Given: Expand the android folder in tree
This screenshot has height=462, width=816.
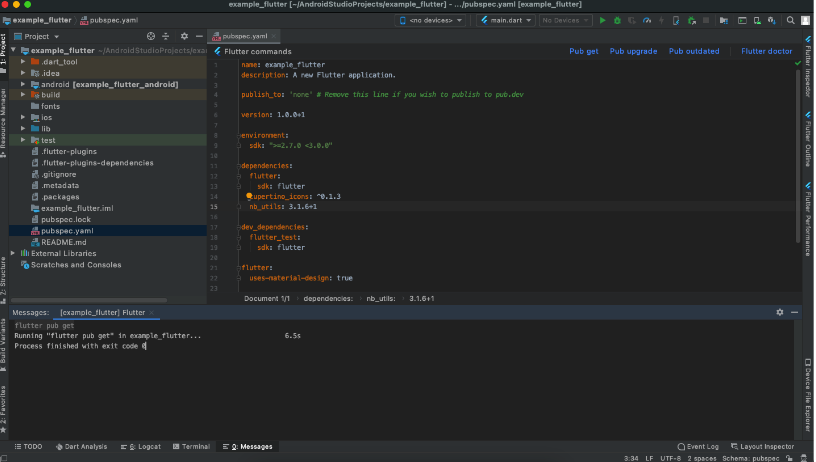Looking at the screenshot, I should point(23,84).
